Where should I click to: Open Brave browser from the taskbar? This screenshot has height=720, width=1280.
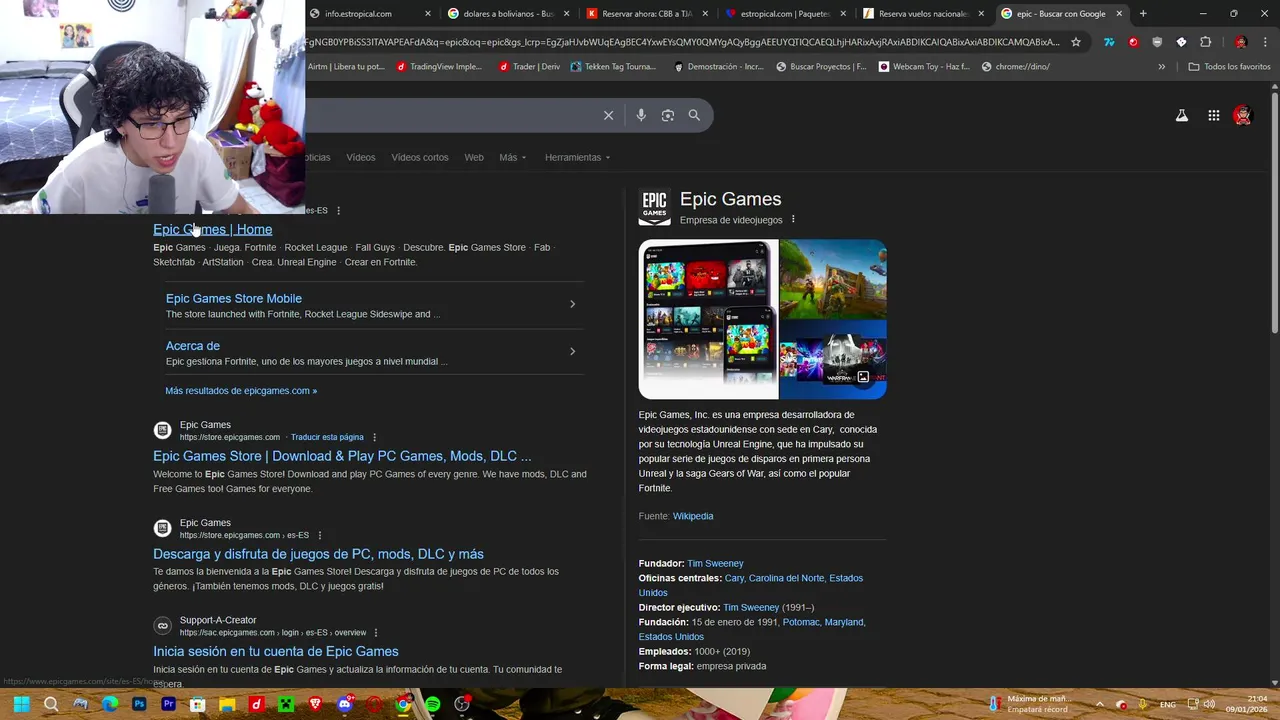tap(316, 704)
